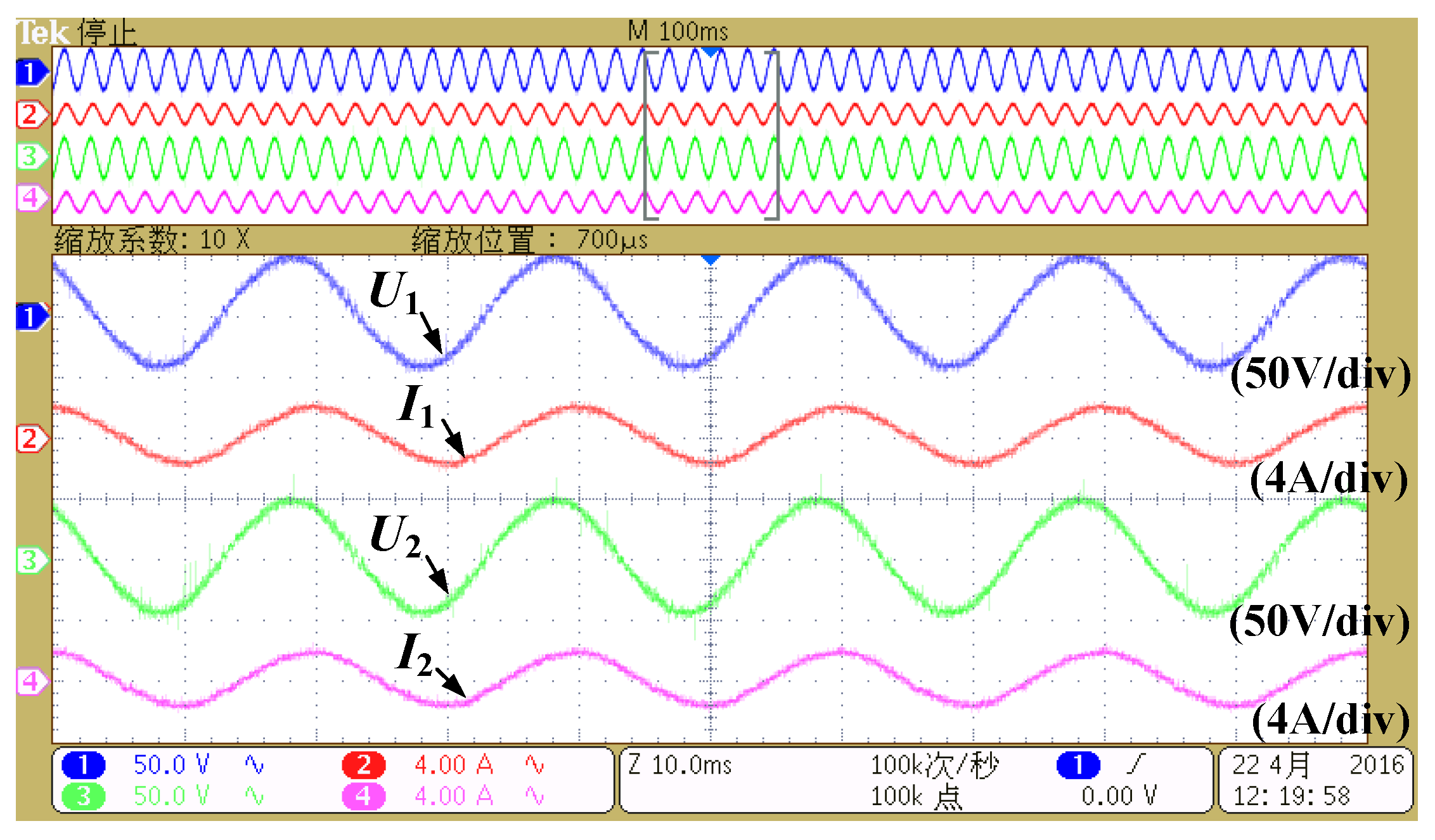Click the blue trigger position marker in zoomed view

pyautogui.click(x=711, y=260)
